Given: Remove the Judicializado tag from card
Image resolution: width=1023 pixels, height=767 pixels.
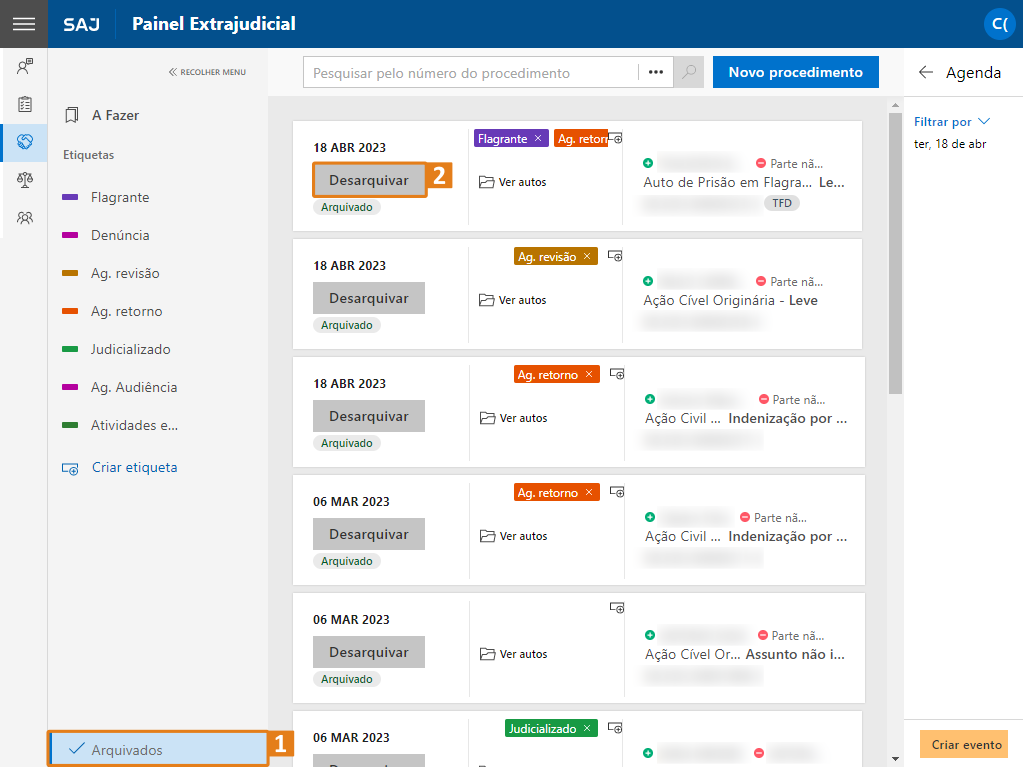Looking at the screenshot, I should (x=587, y=729).
